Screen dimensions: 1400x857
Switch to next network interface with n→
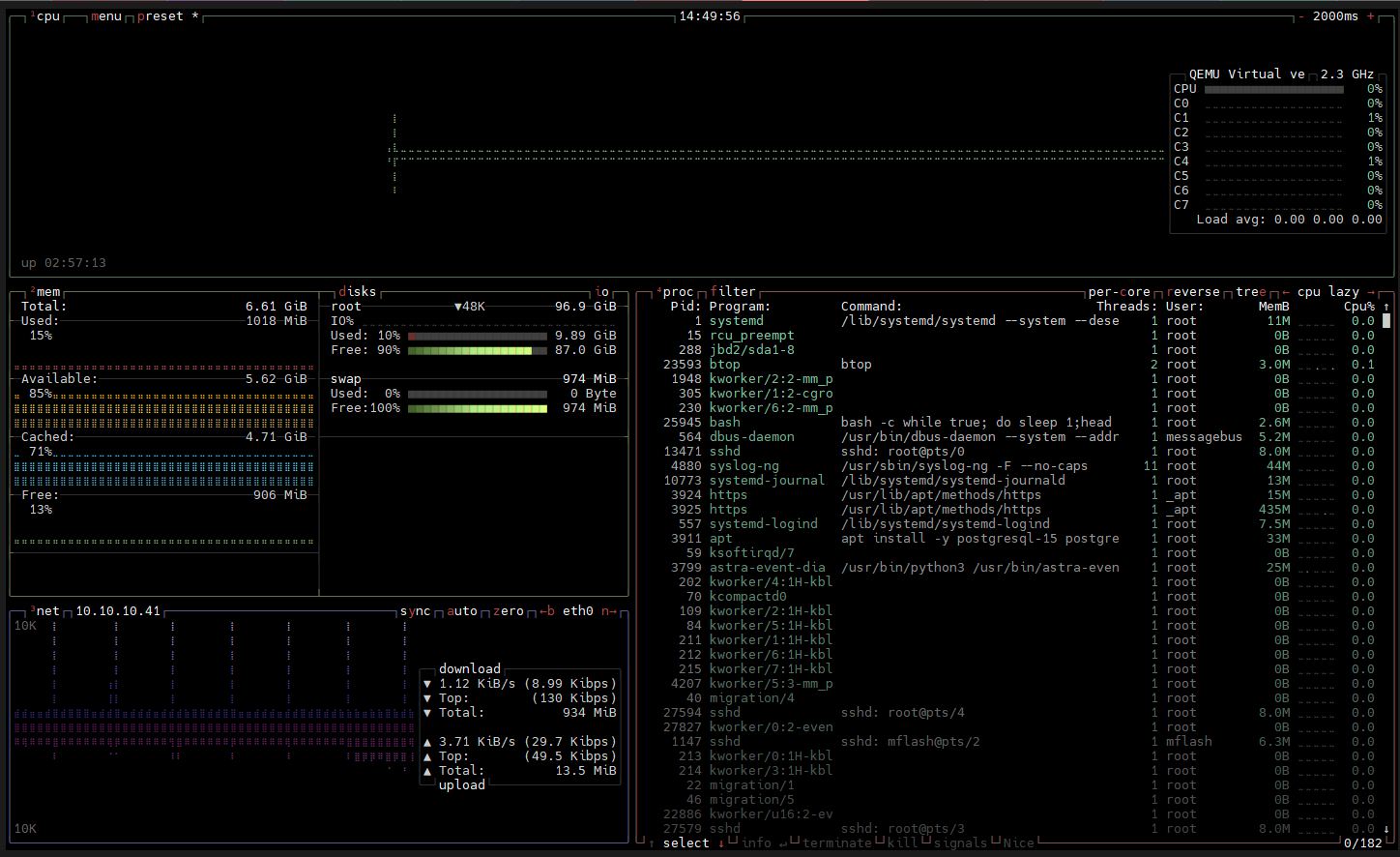(x=609, y=611)
